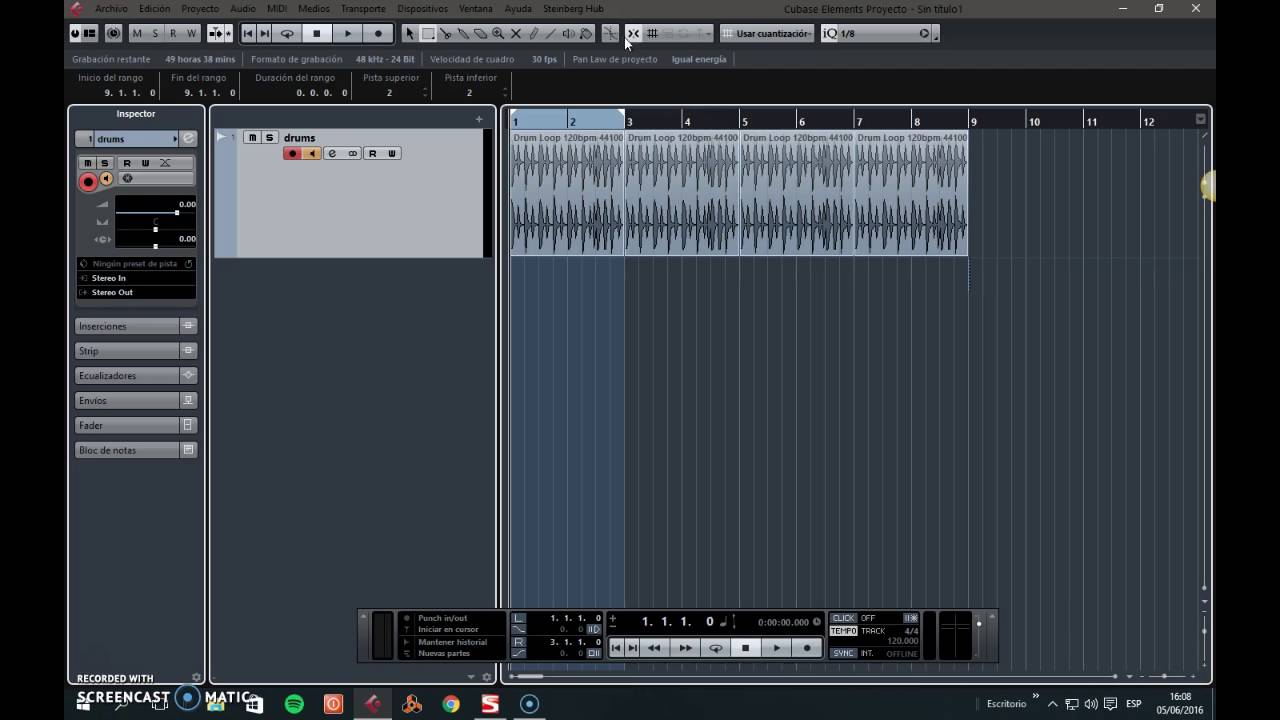Toggle Cycle loop in top toolbar
This screenshot has height=720, width=1280.
click(x=287, y=33)
